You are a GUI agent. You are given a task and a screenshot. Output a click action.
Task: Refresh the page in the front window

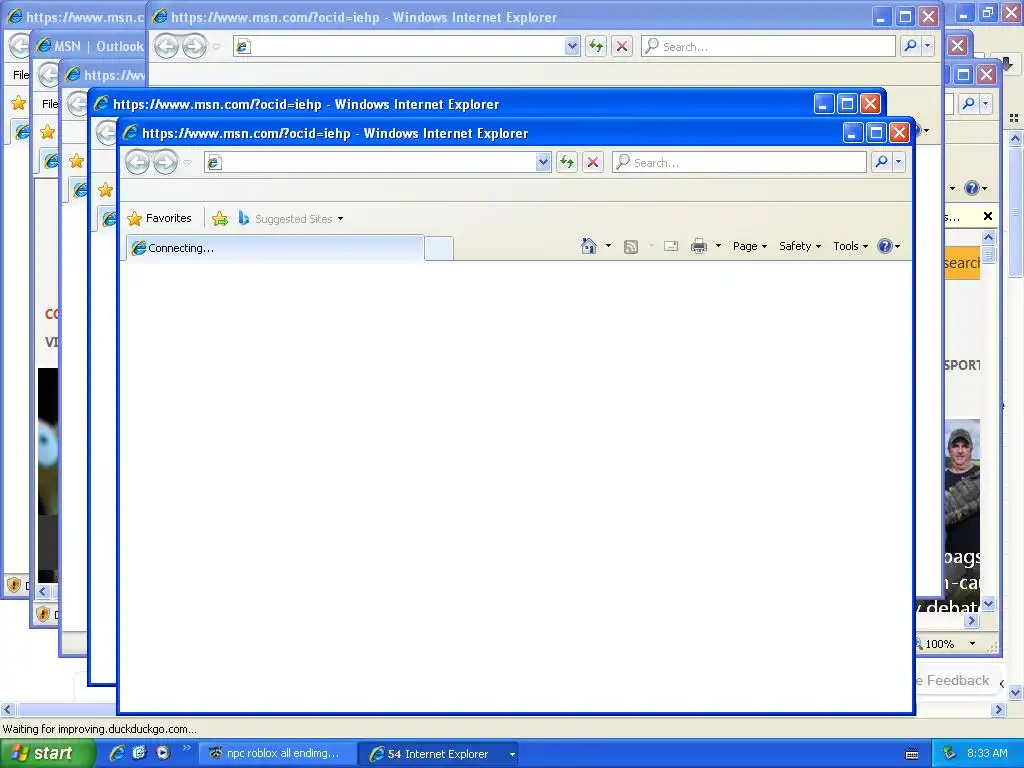[x=567, y=162]
